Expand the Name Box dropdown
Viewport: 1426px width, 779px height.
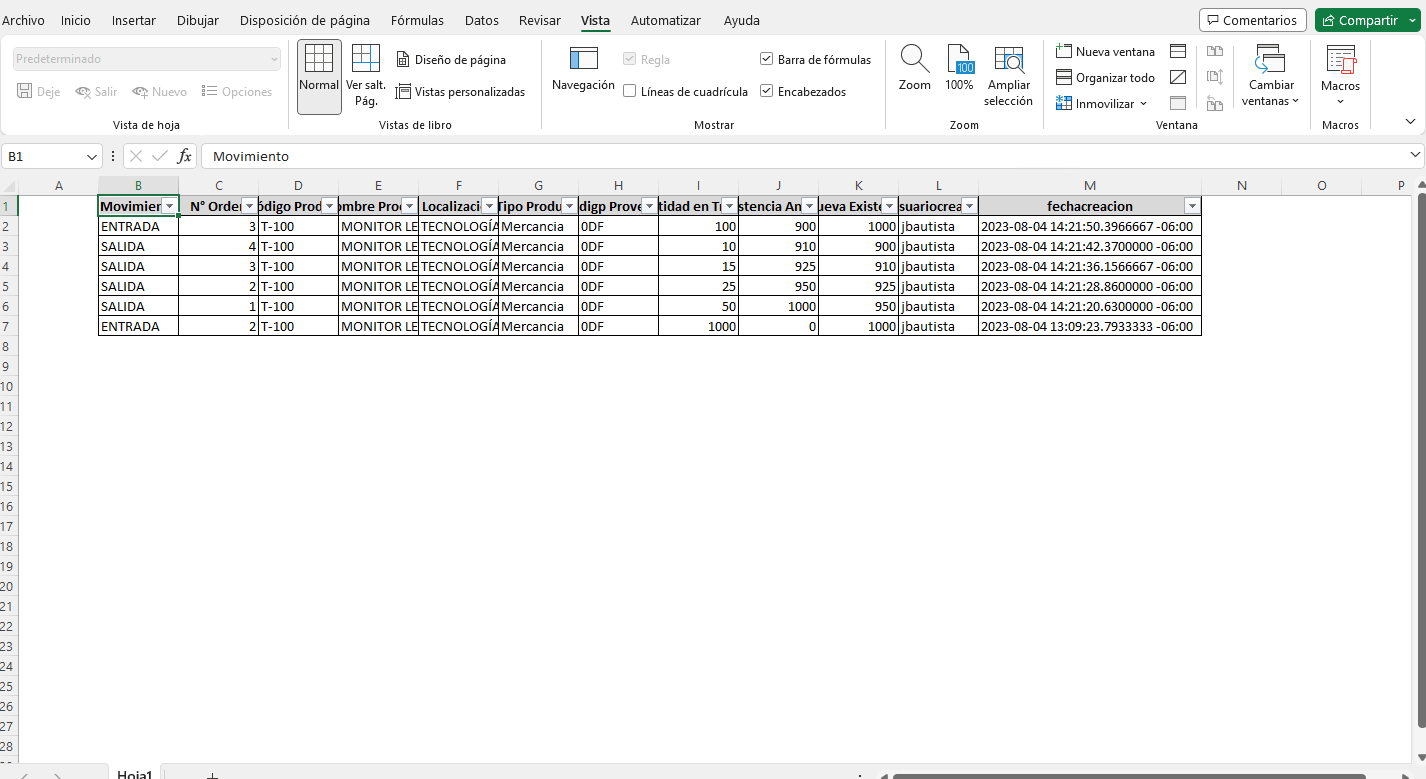pos(92,157)
